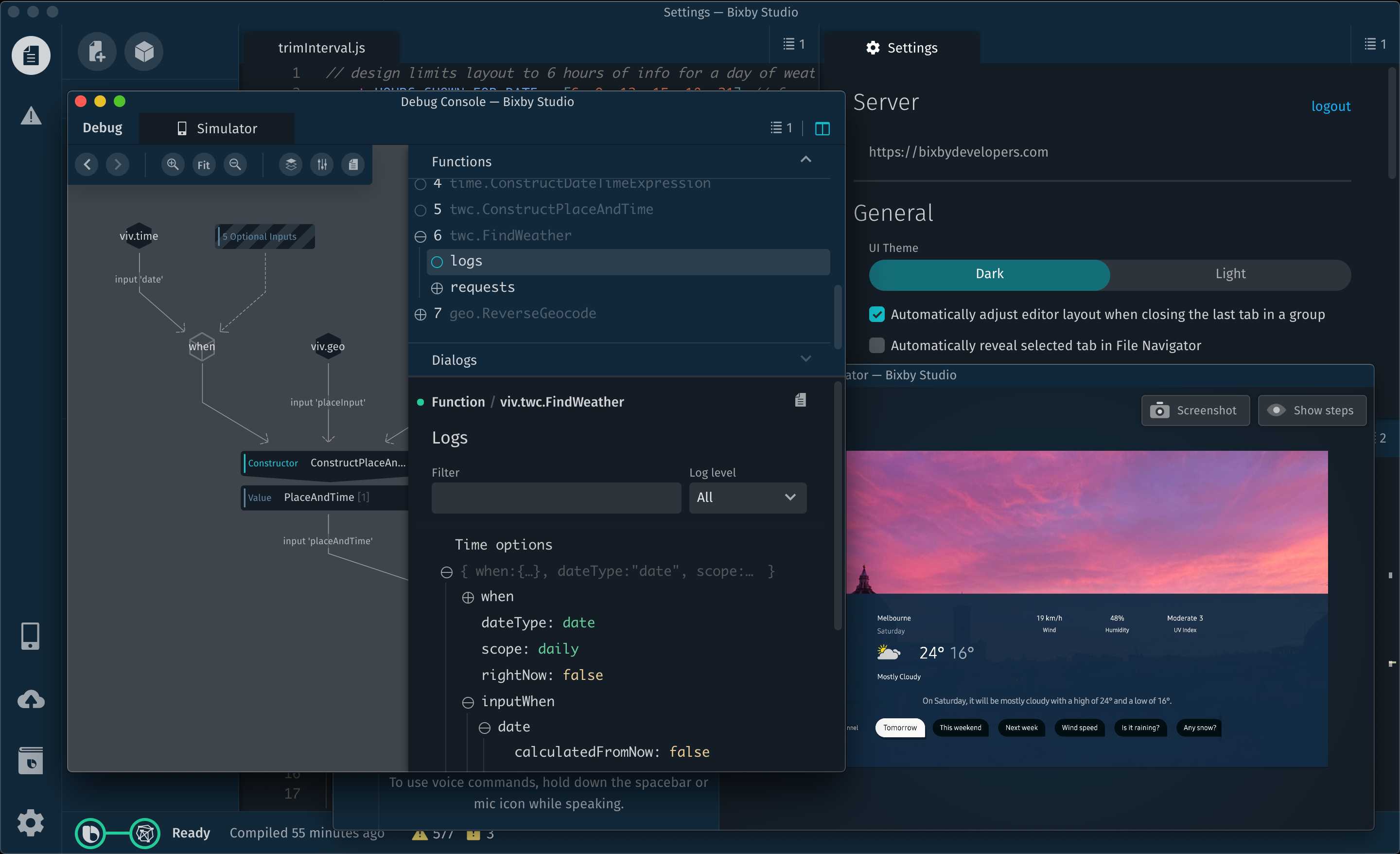The height and width of the screenshot is (854, 1400).
Task: Click the grid/layout toggle icon in Debug Console
Action: coord(822,128)
